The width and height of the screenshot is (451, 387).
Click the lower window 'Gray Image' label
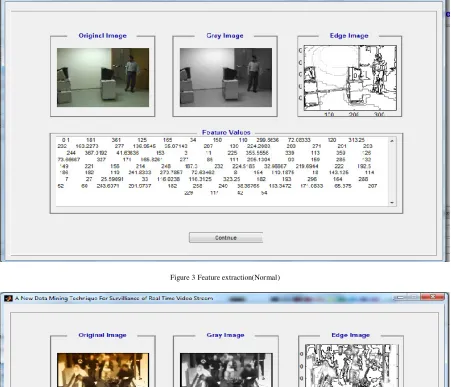pos(225,335)
